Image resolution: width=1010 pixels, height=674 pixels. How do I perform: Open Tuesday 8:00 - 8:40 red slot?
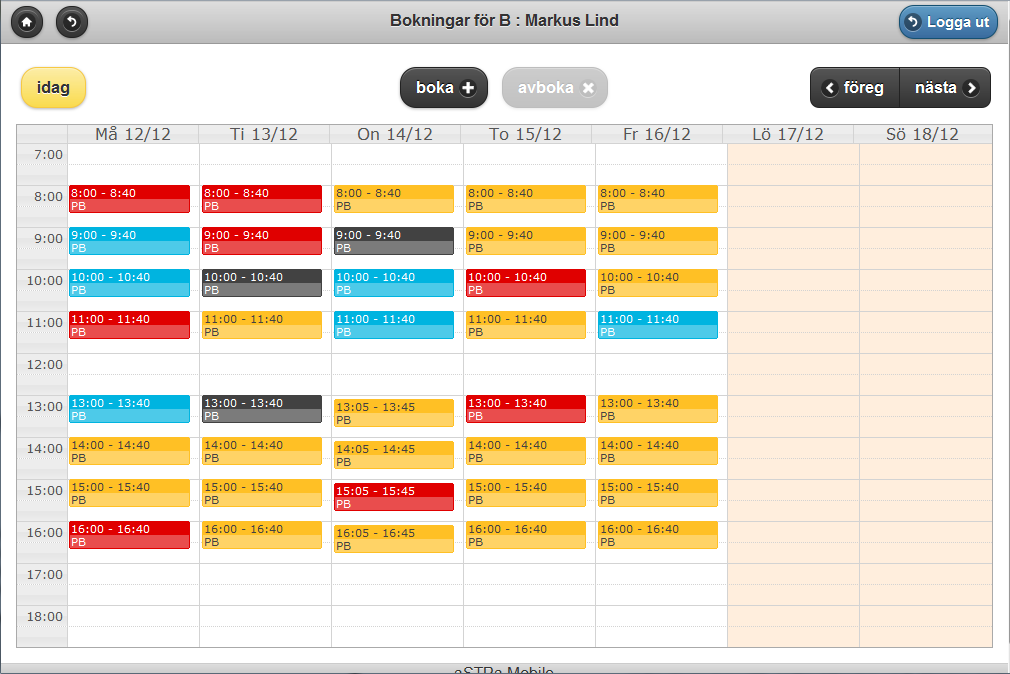[262, 199]
